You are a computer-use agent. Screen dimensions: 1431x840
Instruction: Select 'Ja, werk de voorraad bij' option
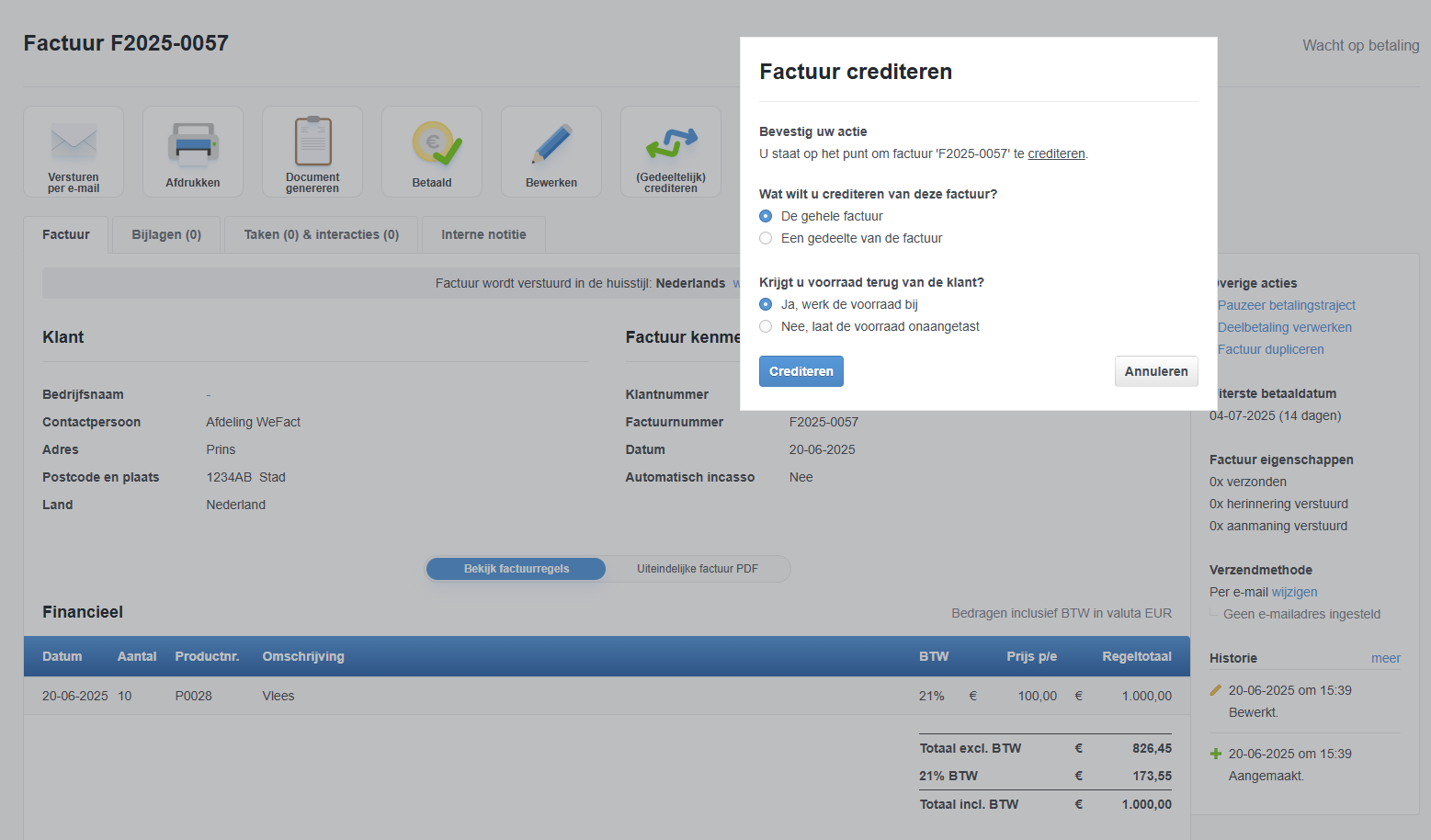tap(766, 304)
